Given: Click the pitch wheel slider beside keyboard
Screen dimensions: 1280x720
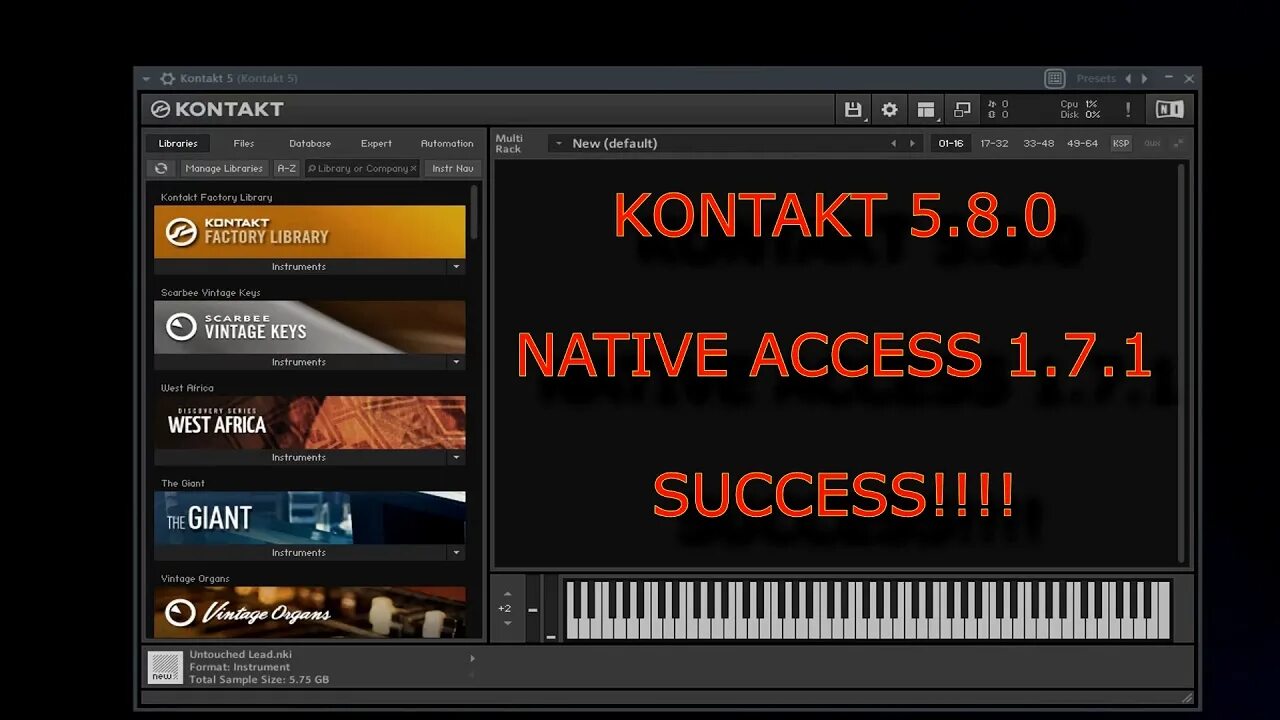Looking at the screenshot, I should tap(533, 608).
